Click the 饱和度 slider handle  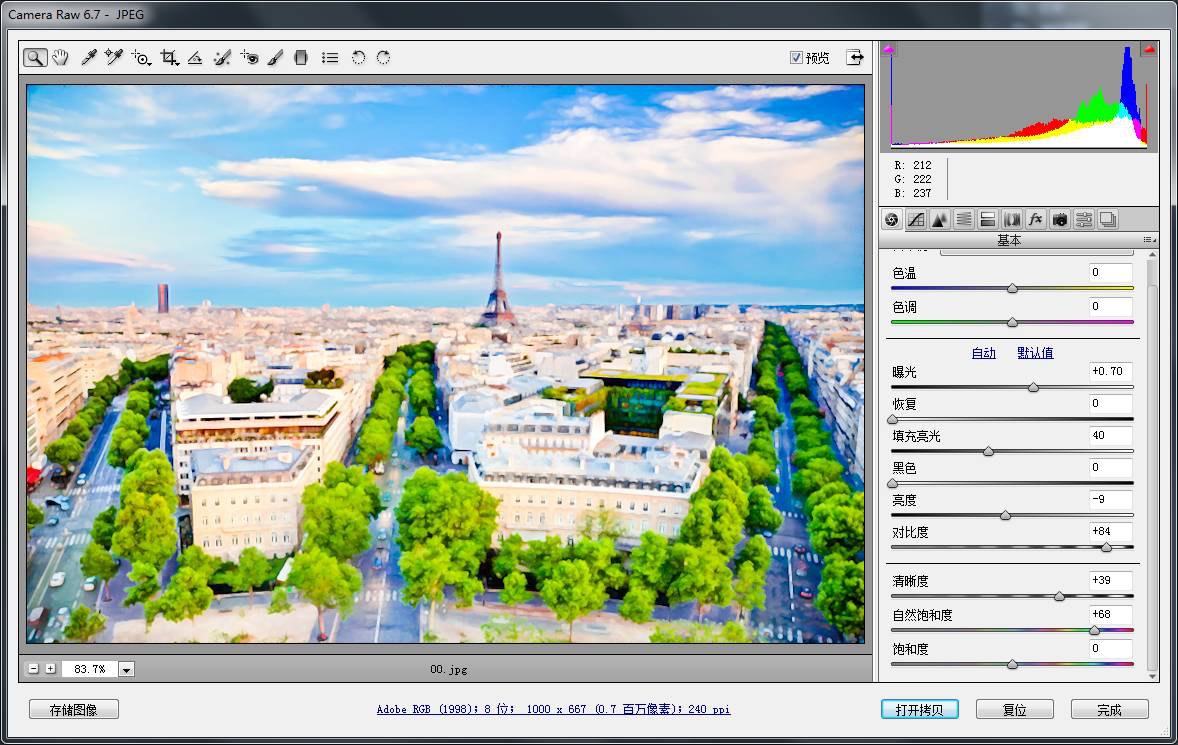coord(1013,665)
